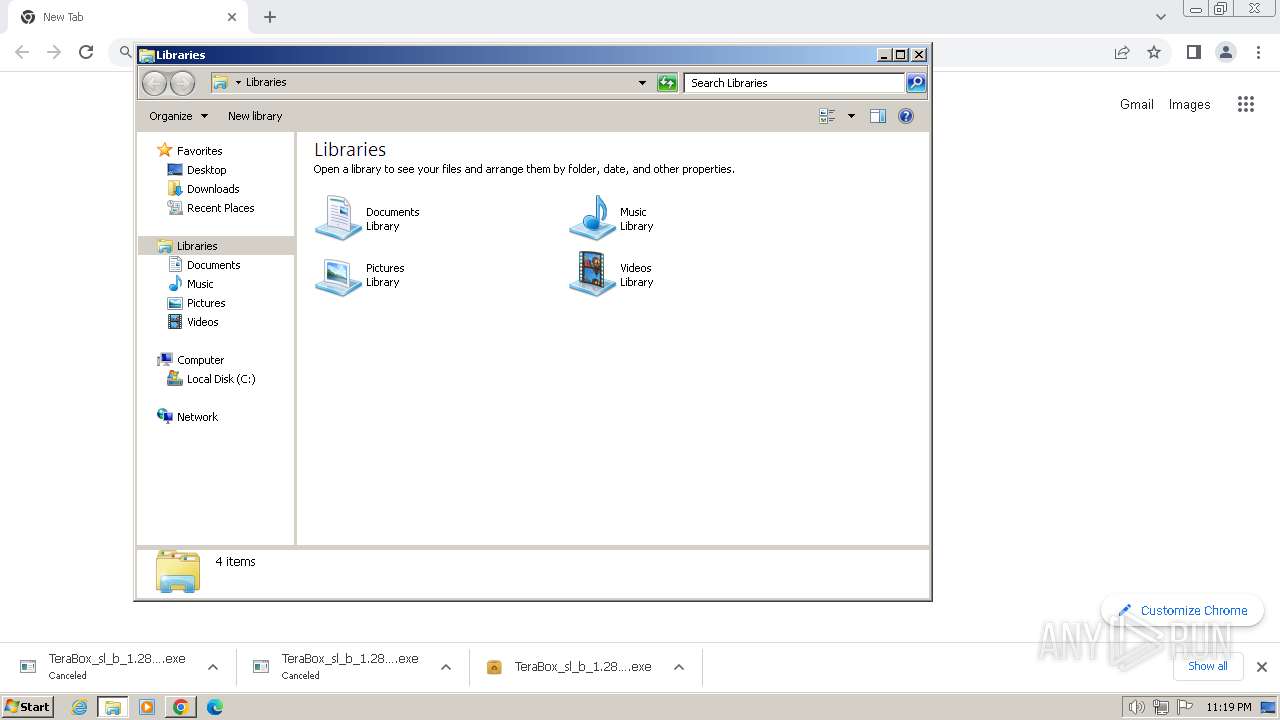Select Downloads under Favorites
This screenshot has height=720, width=1280.
tap(212, 189)
